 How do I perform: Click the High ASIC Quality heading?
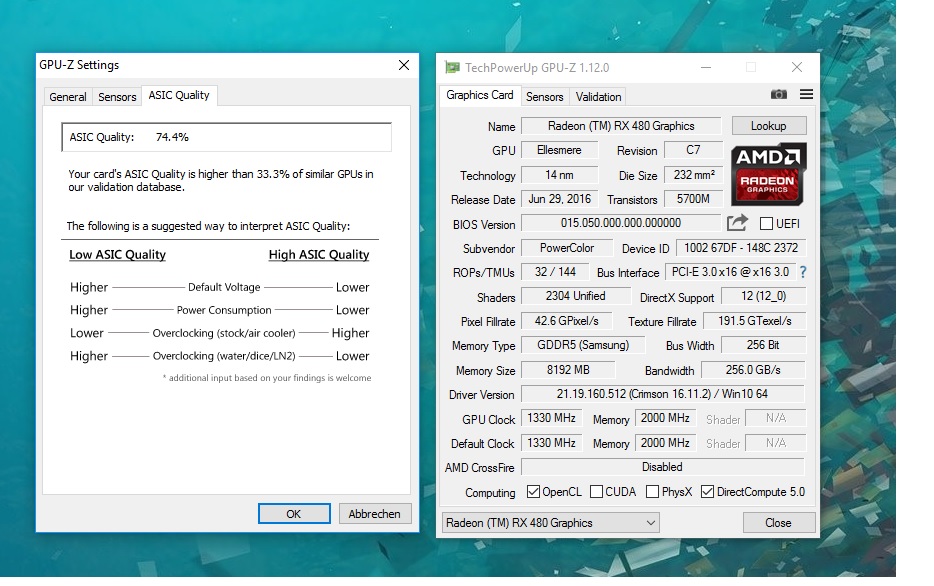pyautogui.click(x=319, y=255)
